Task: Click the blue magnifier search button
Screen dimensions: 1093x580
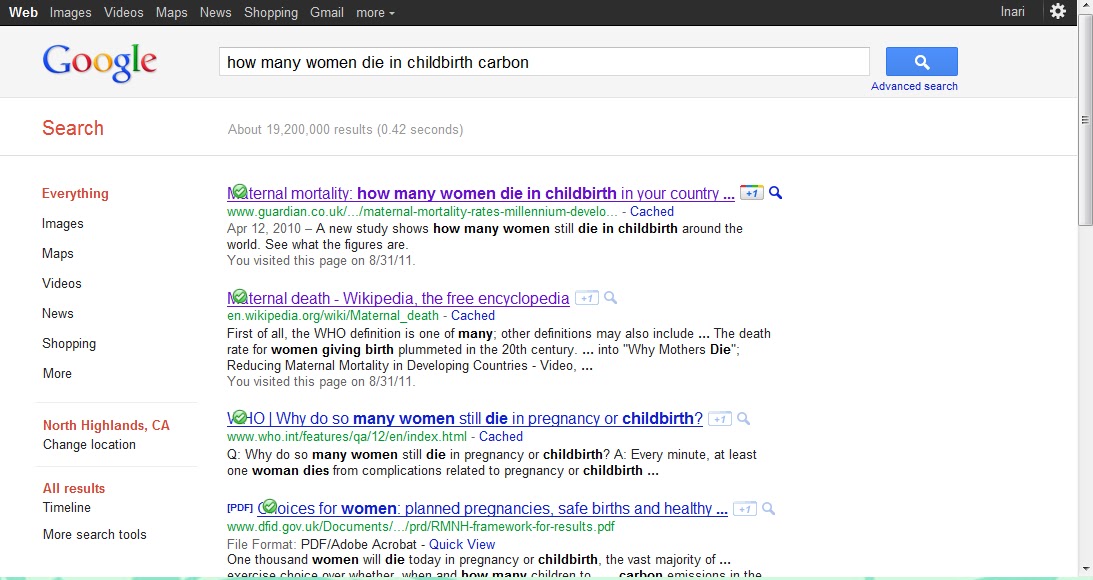Action: pos(922,61)
